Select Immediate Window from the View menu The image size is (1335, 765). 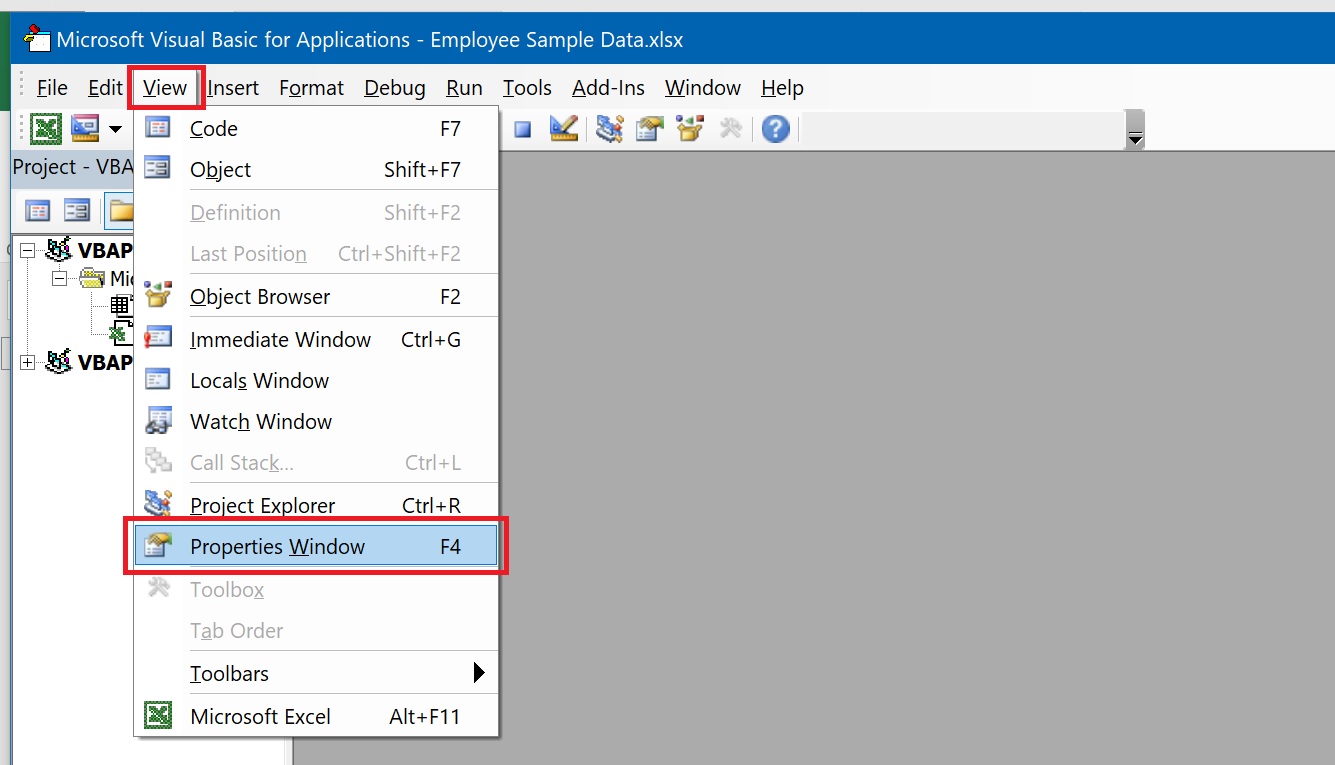(x=280, y=339)
